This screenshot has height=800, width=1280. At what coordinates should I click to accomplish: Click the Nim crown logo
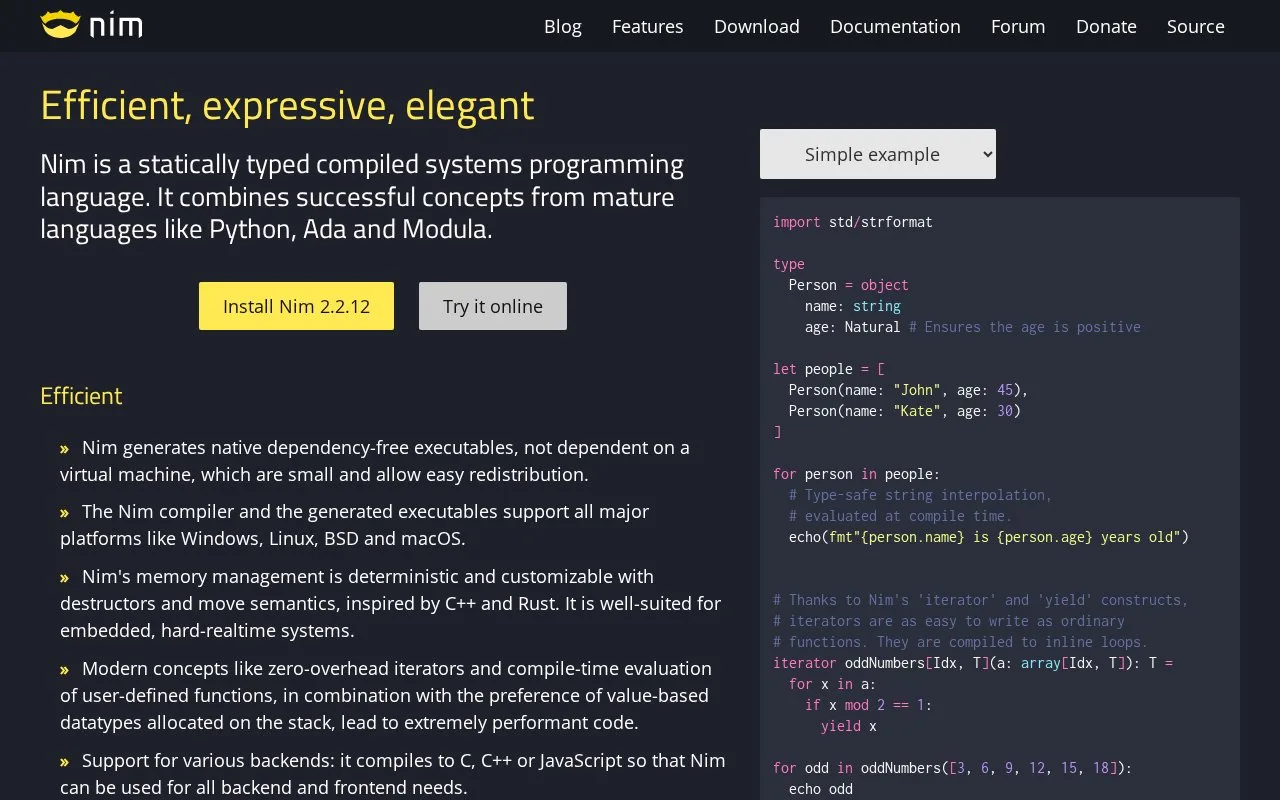[91, 25]
